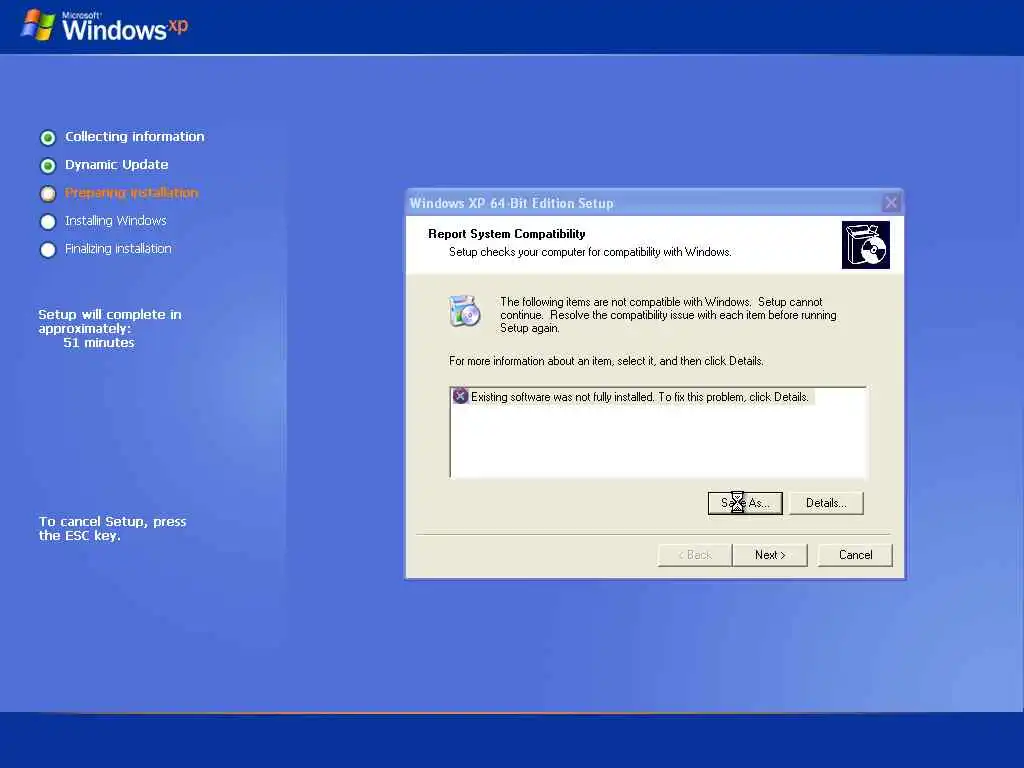Click the grayed-out Back button
The height and width of the screenshot is (768, 1024).
point(695,555)
